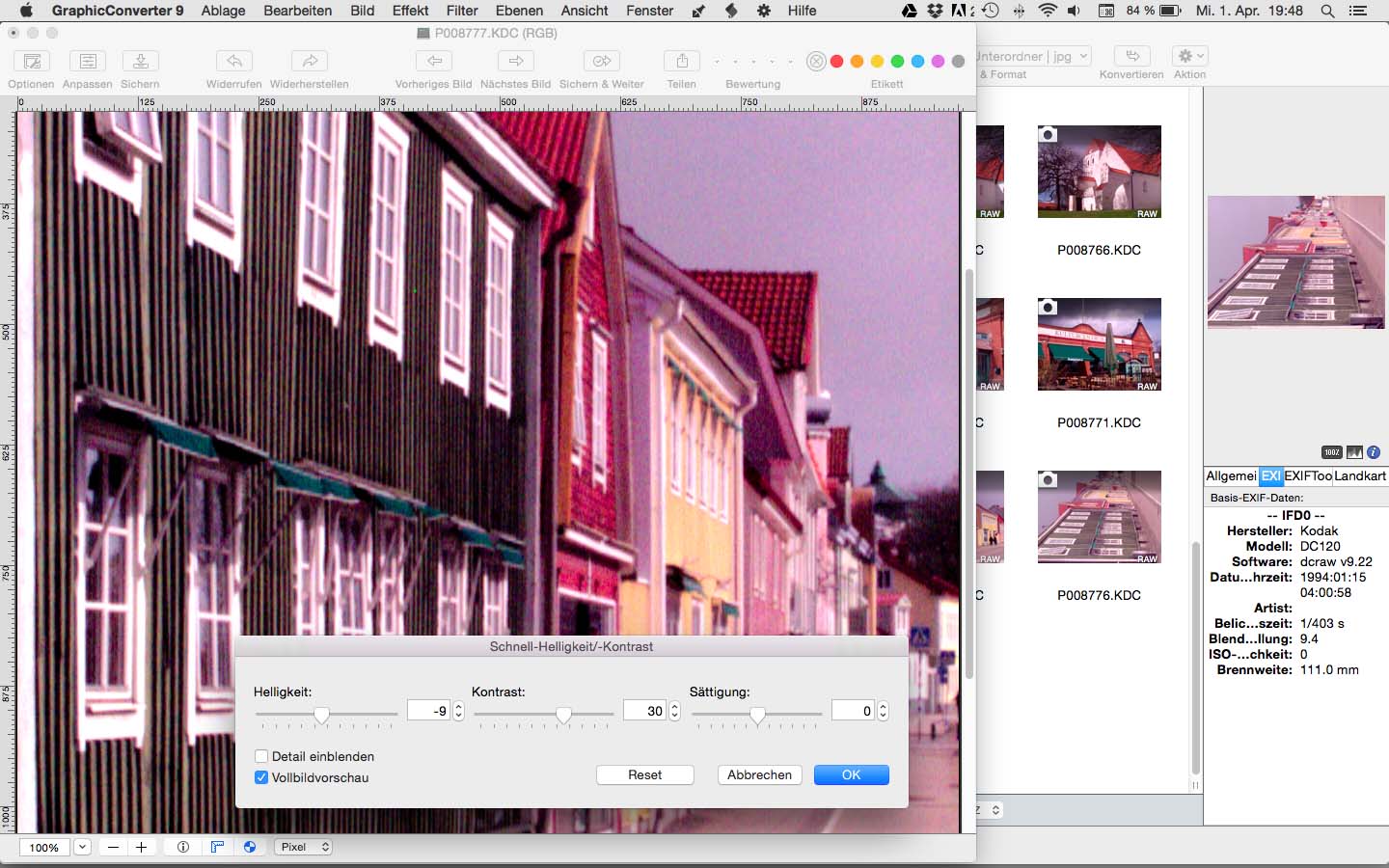The width and height of the screenshot is (1389, 868).
Task: Click the Kontrast value field
Action: [x=644, y=711]
